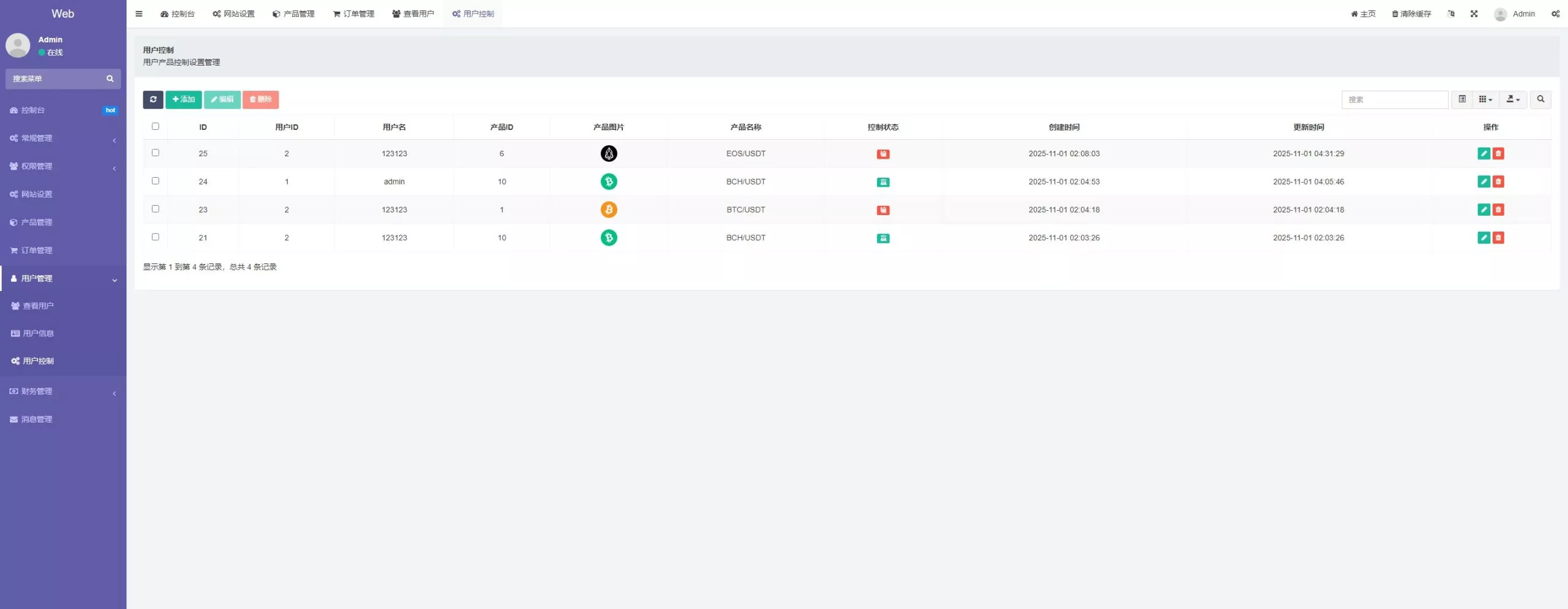Image resolution: width=1568 pixels, height=609 pixels.
Task: Open the export data dropdown
Action: (1513, 99)
